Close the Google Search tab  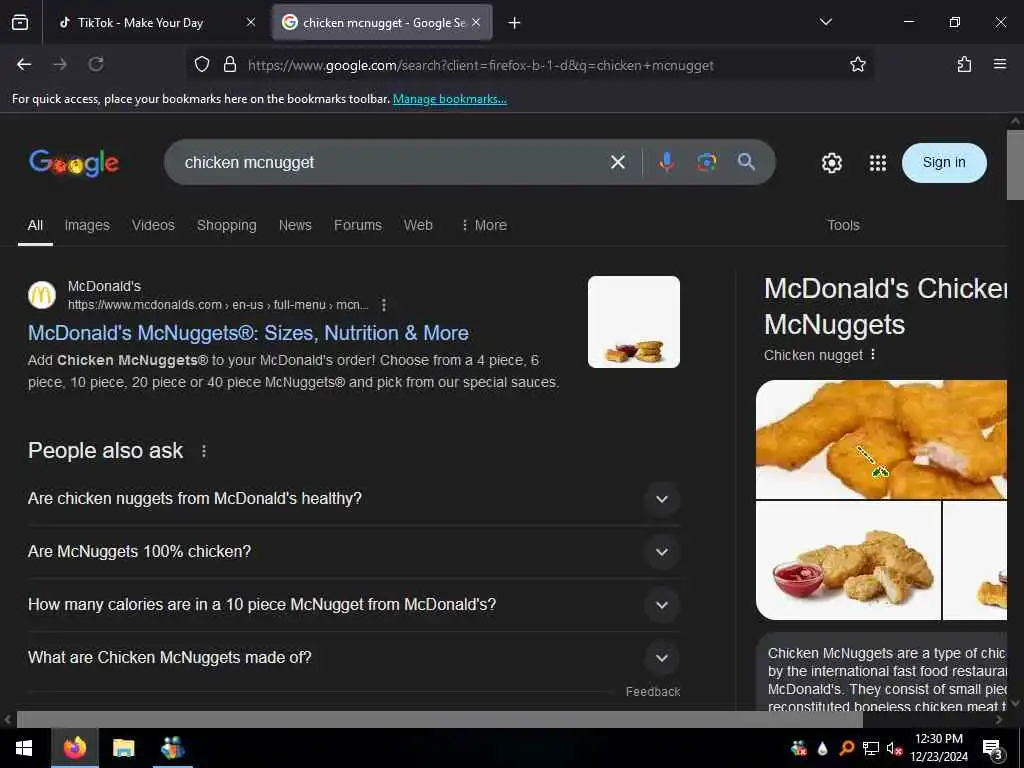tap(476, 23)
